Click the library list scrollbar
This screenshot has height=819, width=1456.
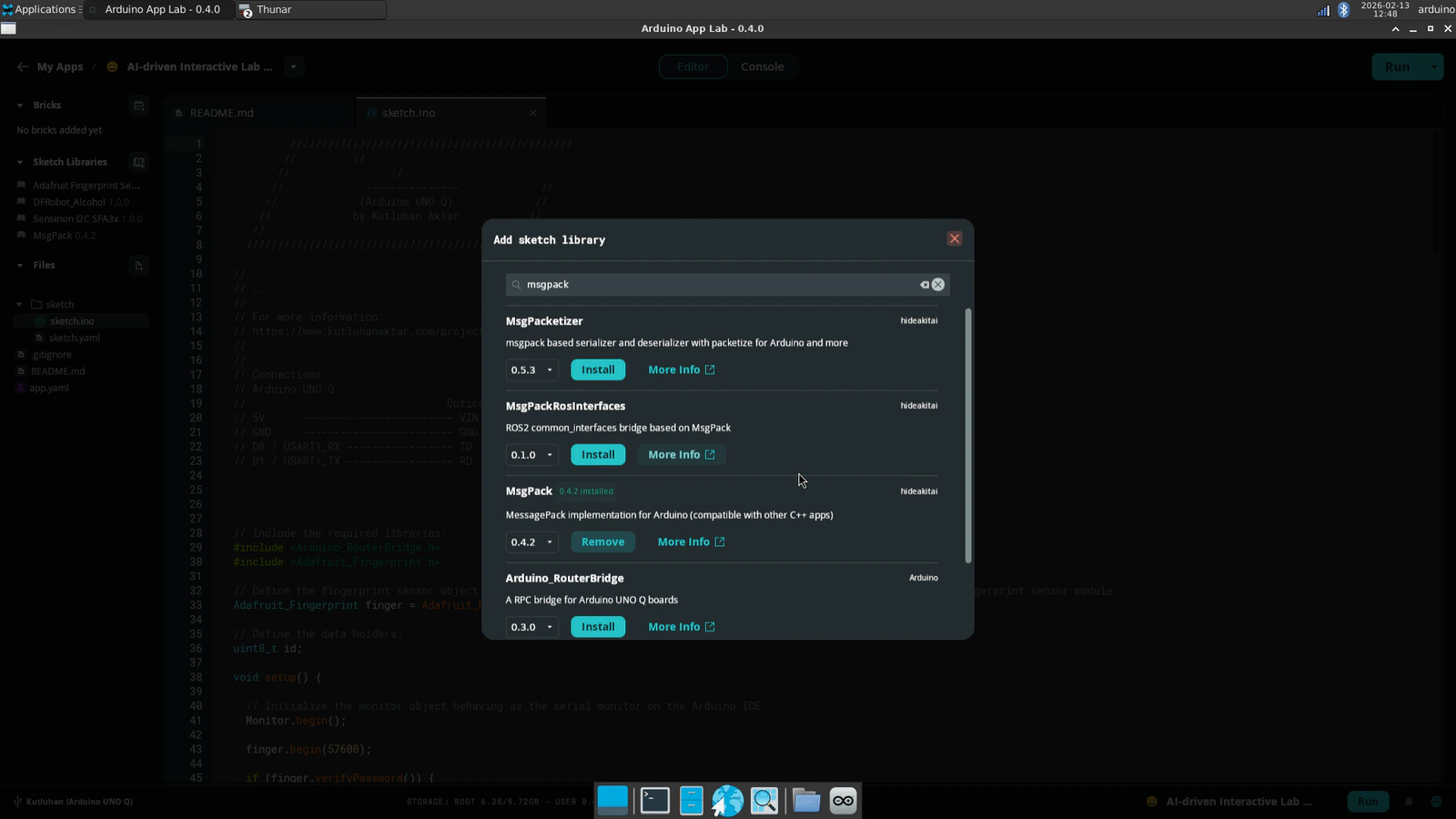968,436
